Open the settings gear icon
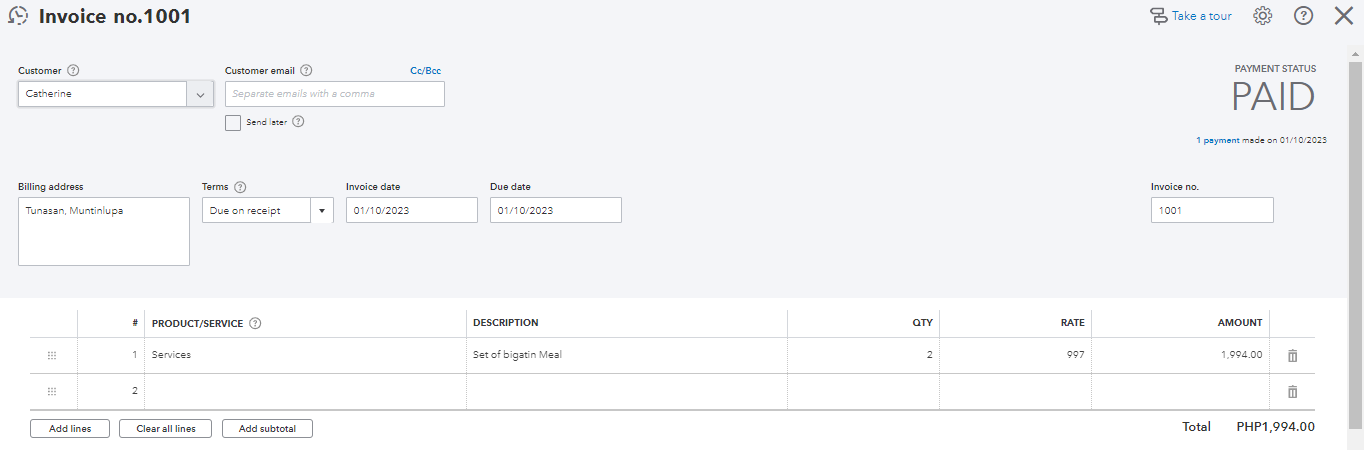Viewport: 1364px width, 450px height. pos(1263,16)
